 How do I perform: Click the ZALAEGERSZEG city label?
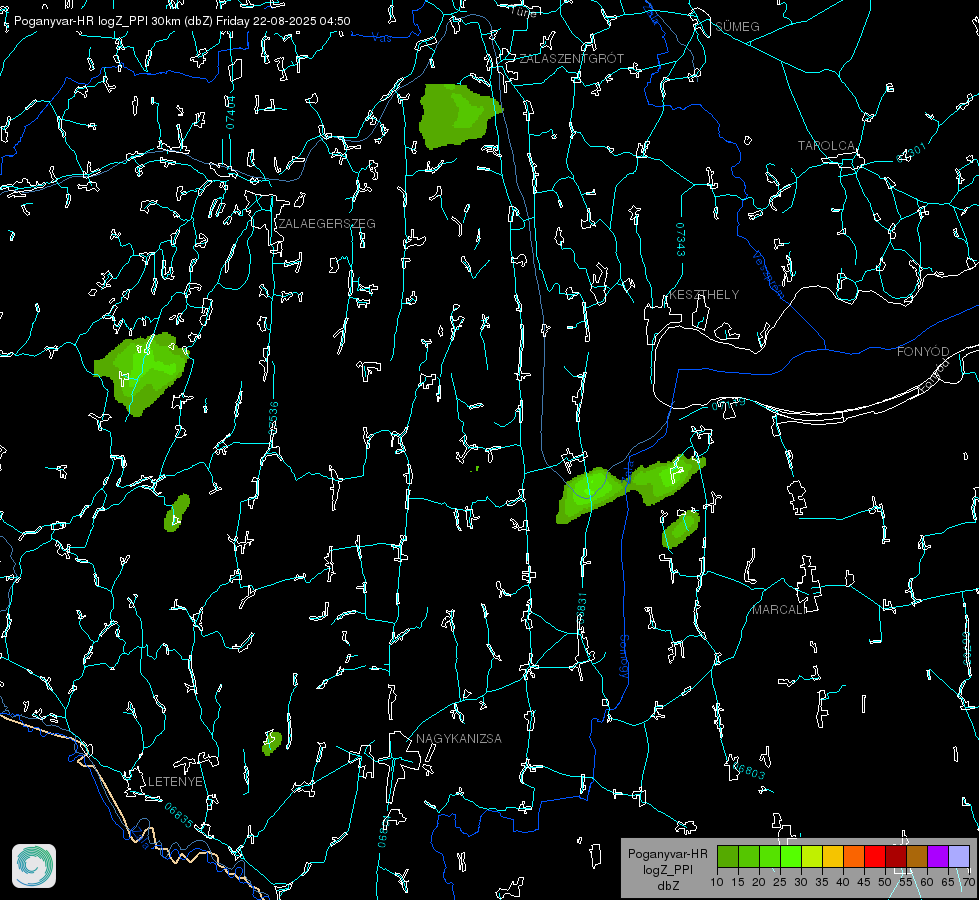click(327, 224)
